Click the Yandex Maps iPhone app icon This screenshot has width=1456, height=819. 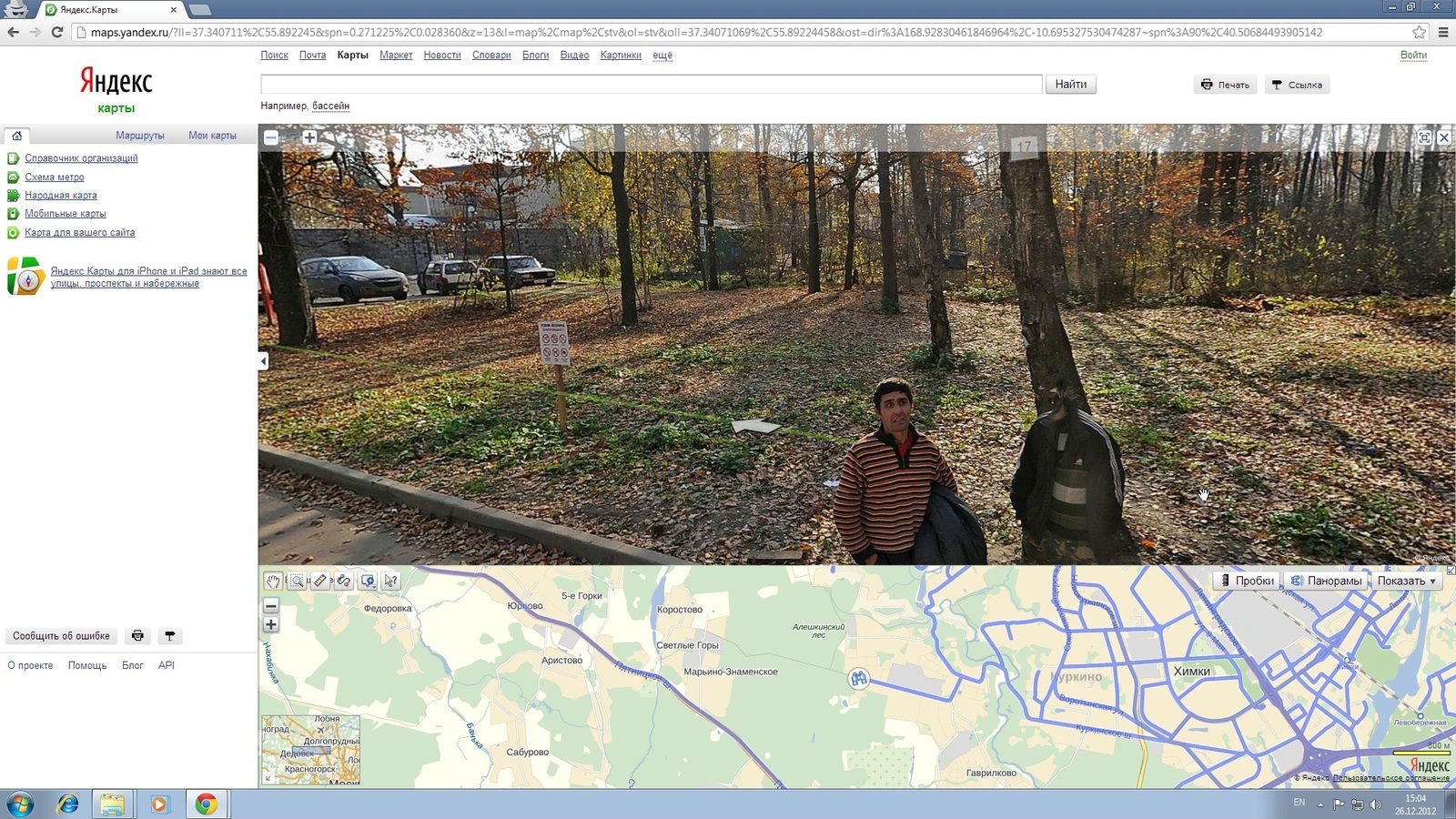[x=25, y=277]
